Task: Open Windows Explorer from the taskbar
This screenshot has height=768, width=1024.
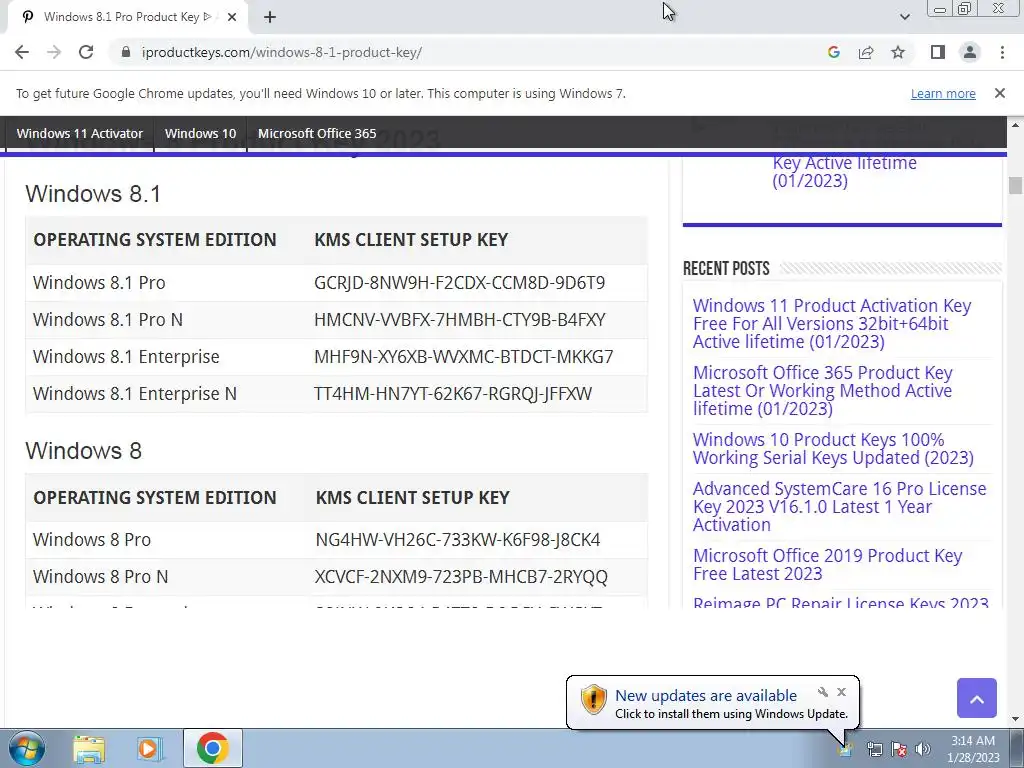Action: pyautogui.click(x=89, y=748)
